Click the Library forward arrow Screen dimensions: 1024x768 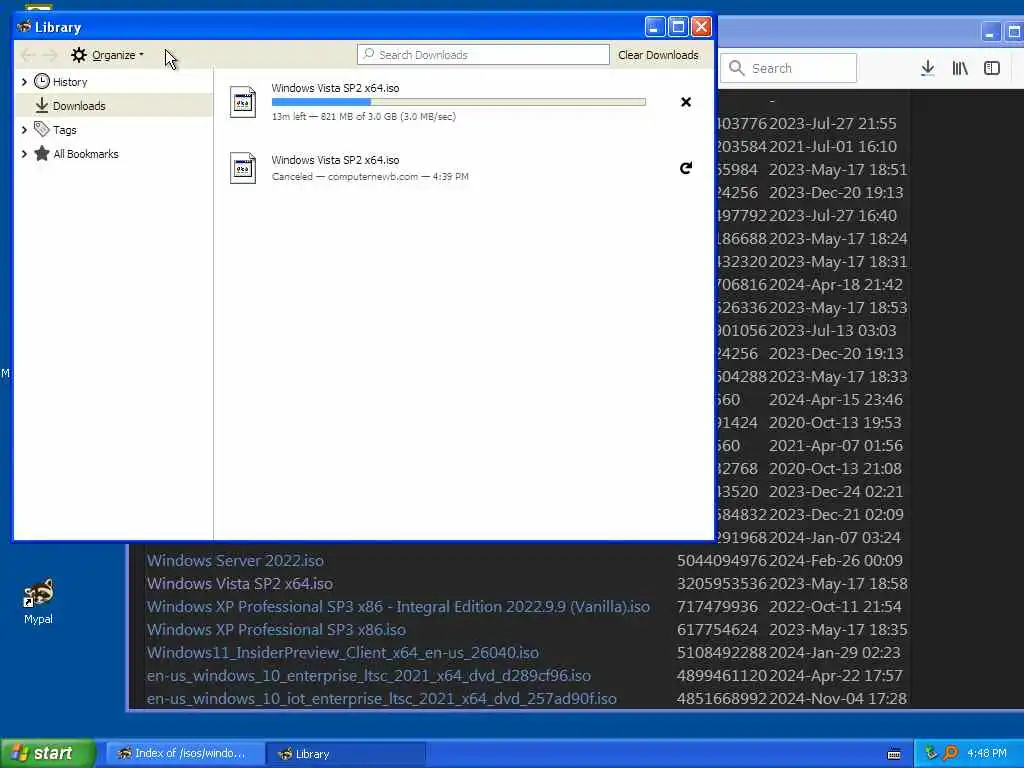coord(50,55)
